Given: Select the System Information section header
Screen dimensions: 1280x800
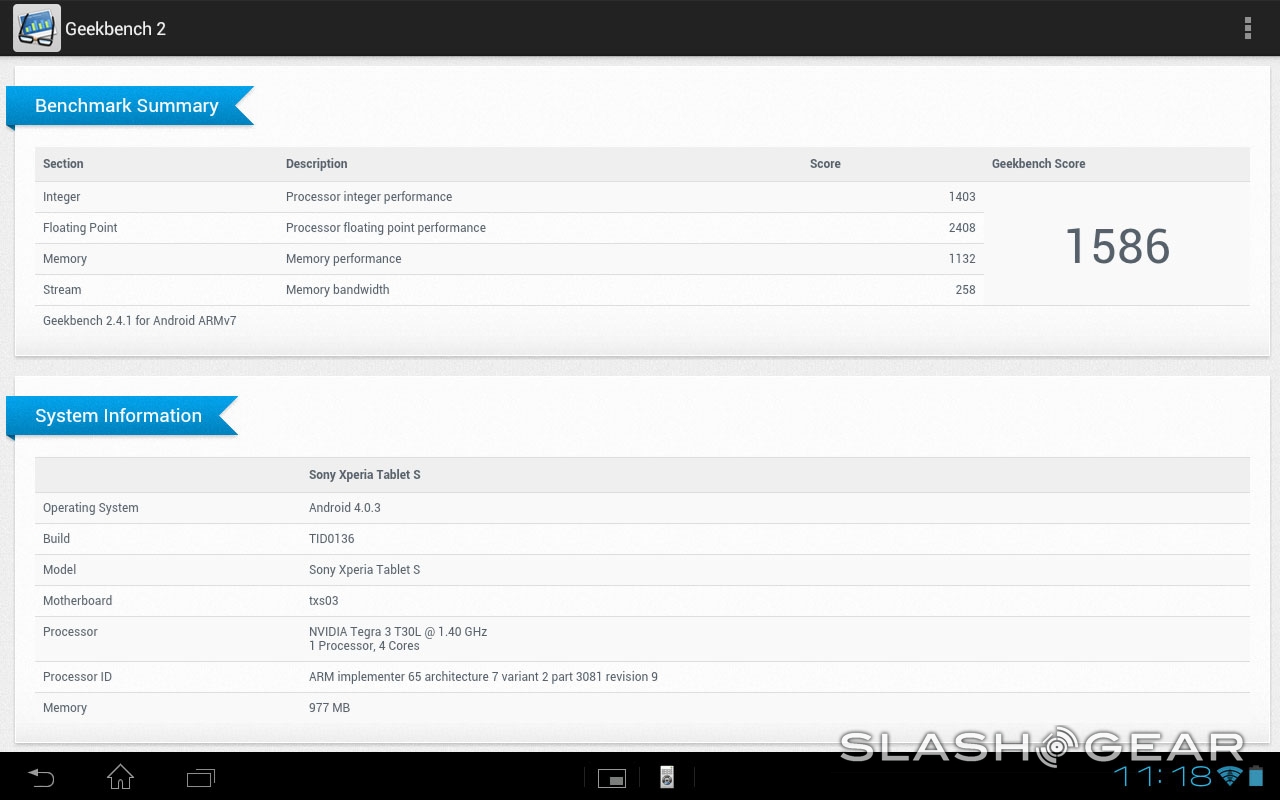Looking at the screenshot, I should (119, 416).
